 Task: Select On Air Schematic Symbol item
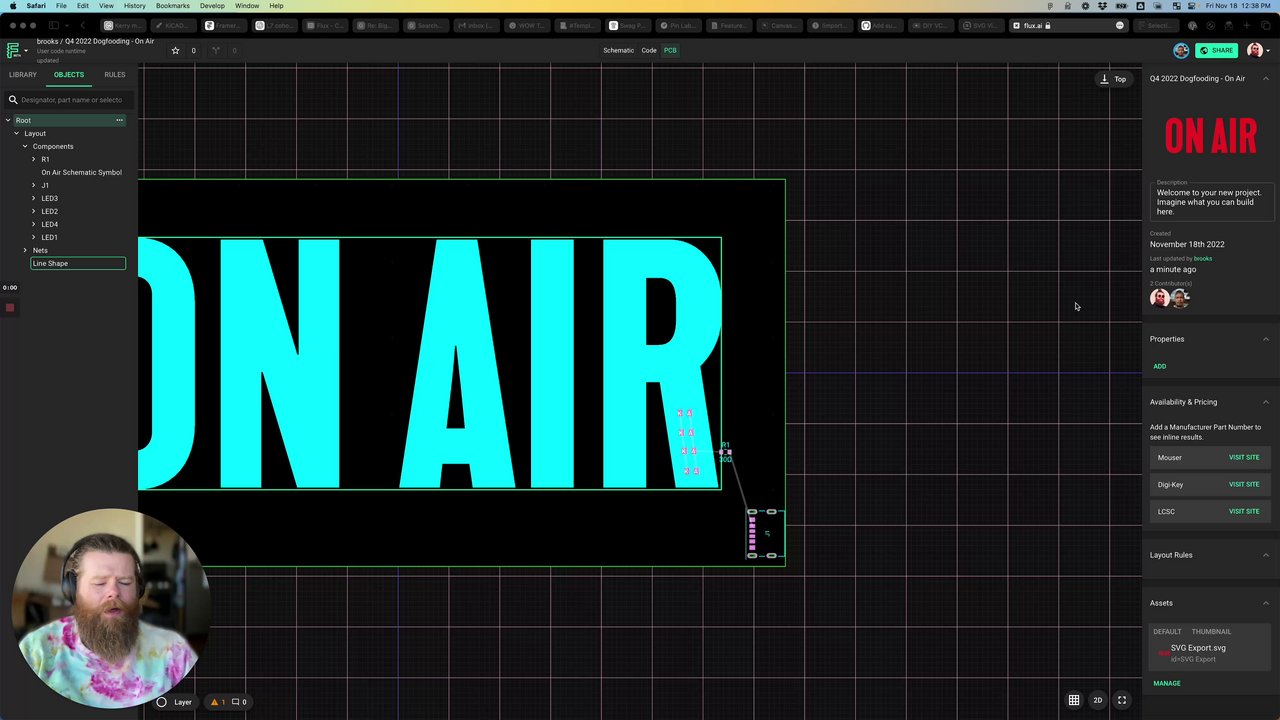pyautogui.click(x=81, y=172)
